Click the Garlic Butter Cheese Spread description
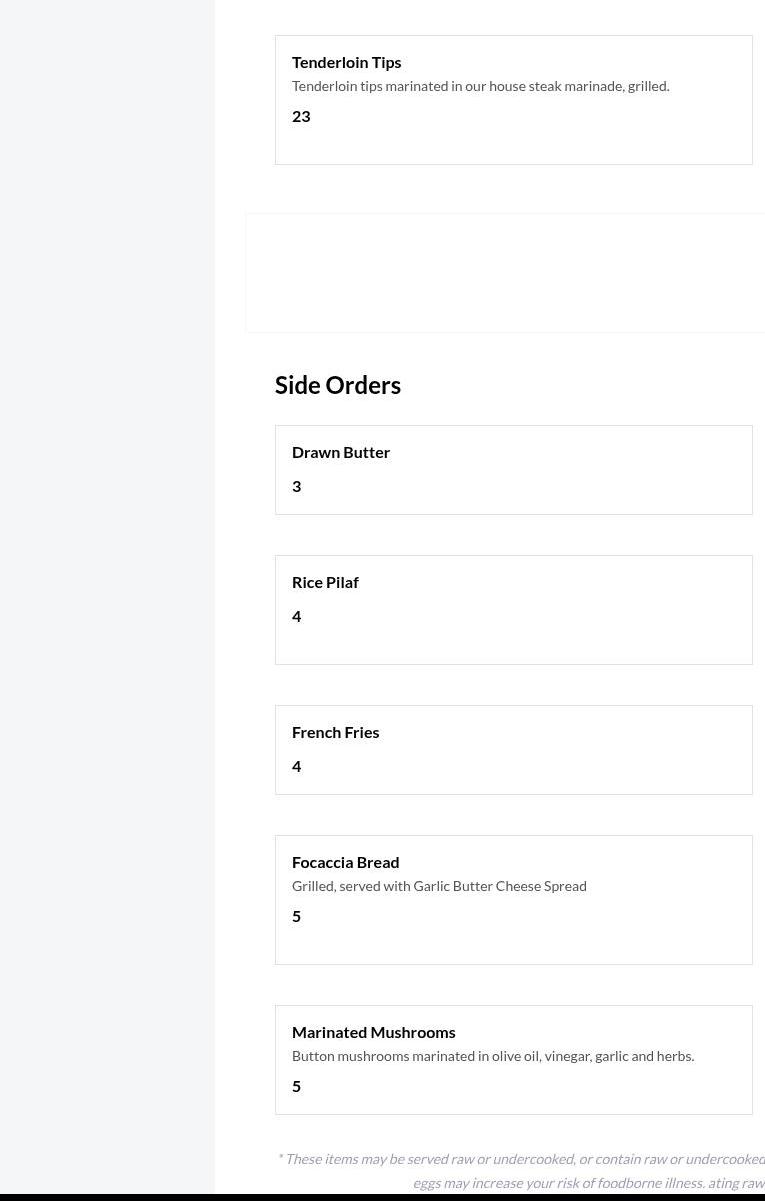 coord(439,886)
